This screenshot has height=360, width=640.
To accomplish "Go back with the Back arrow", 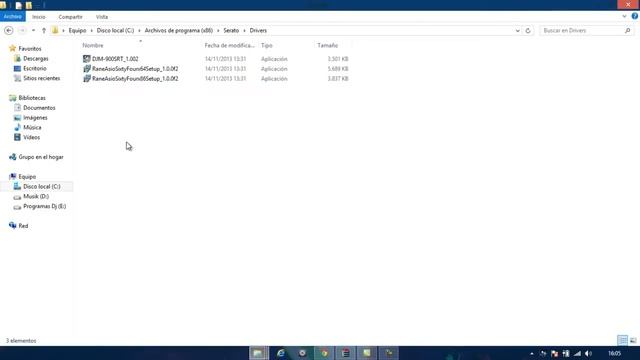I will pyautogui.click(x=9, y=31).
